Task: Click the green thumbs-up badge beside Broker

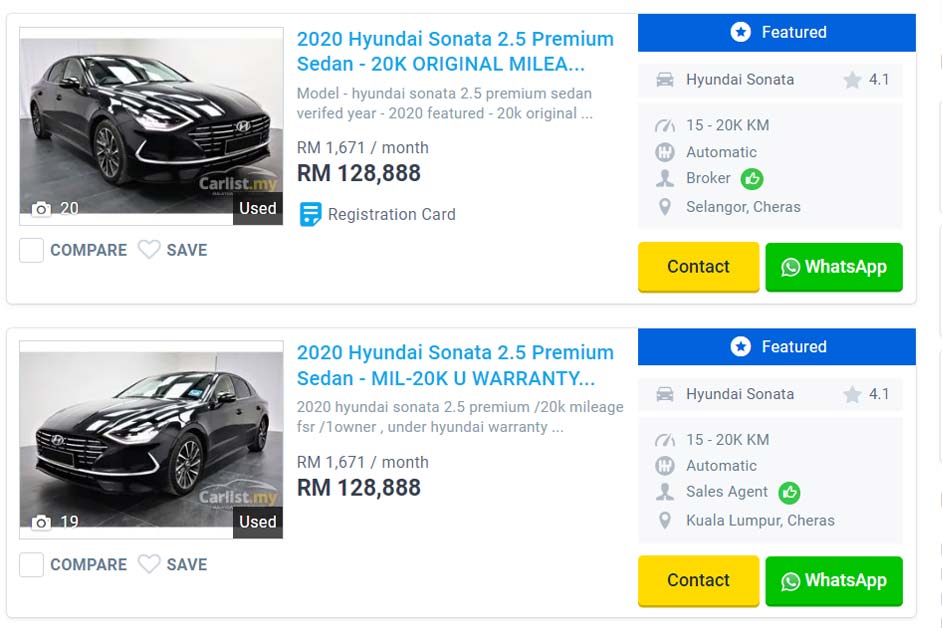Action: [x=752, y=179]
